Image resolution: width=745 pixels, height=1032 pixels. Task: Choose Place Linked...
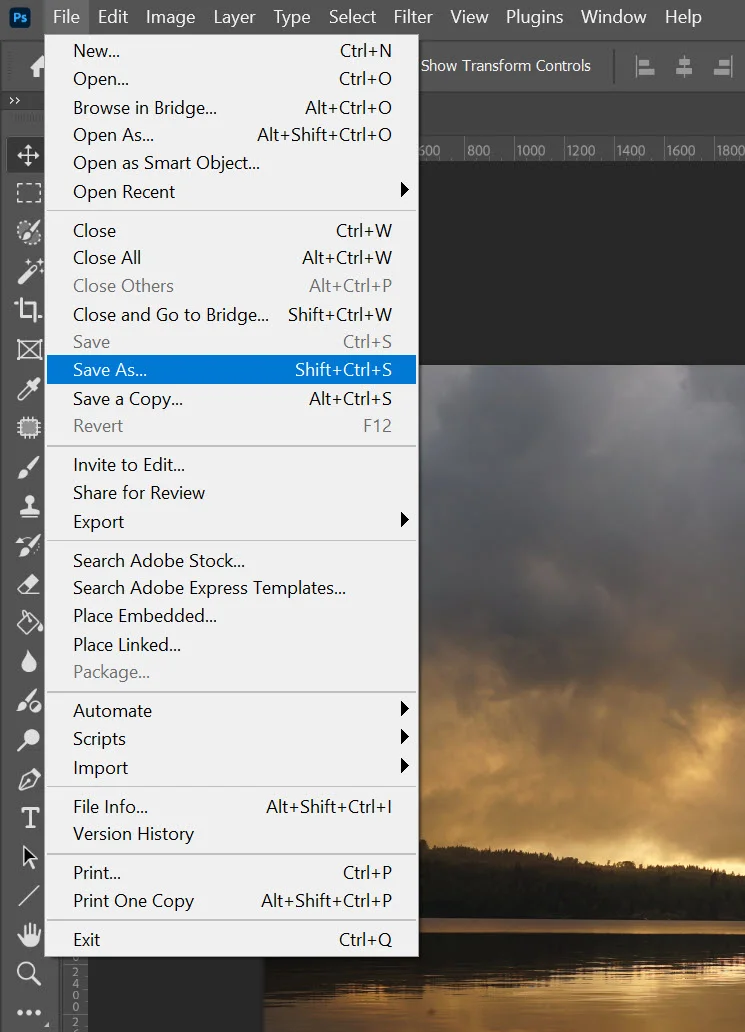231,644
